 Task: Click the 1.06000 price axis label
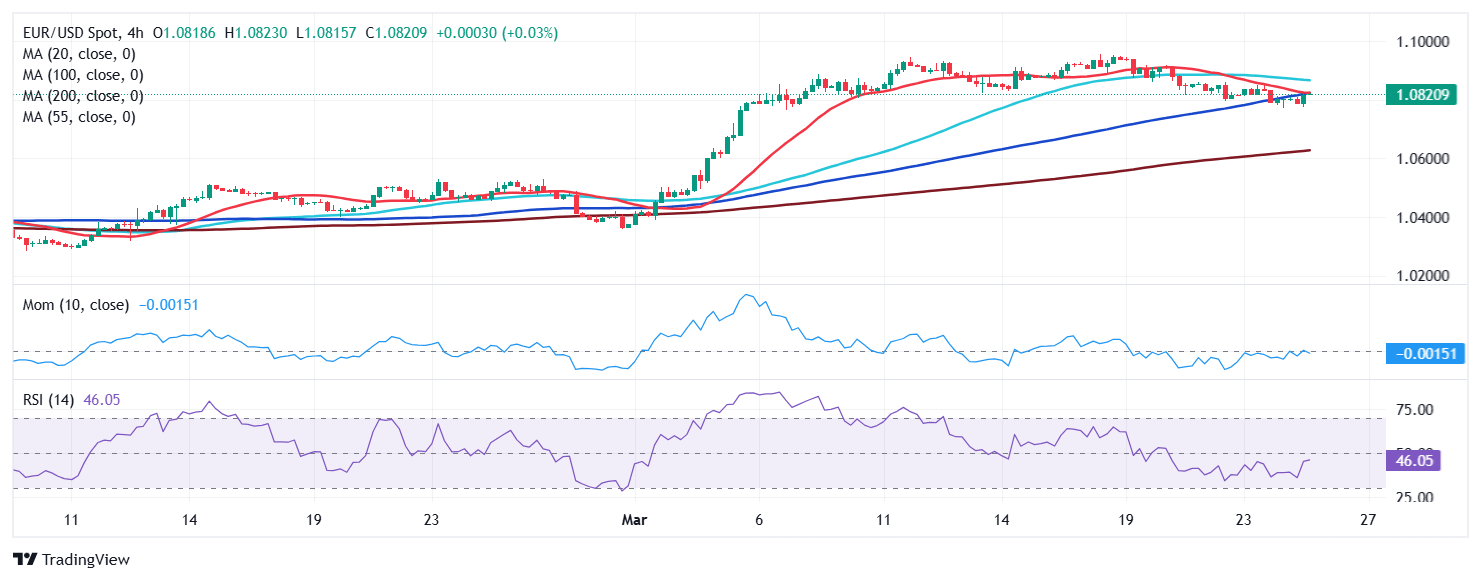tap(1425, 159)
